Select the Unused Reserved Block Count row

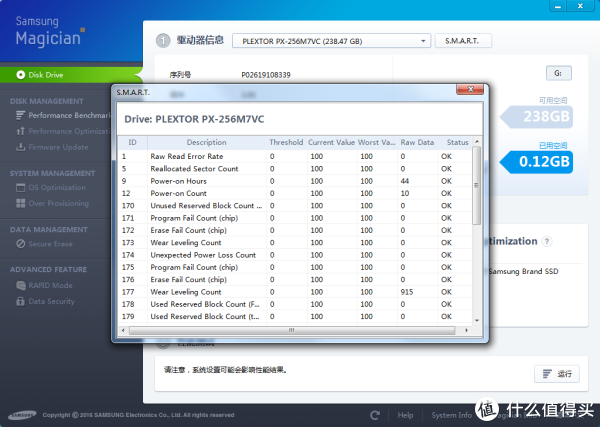pos(295,205)
